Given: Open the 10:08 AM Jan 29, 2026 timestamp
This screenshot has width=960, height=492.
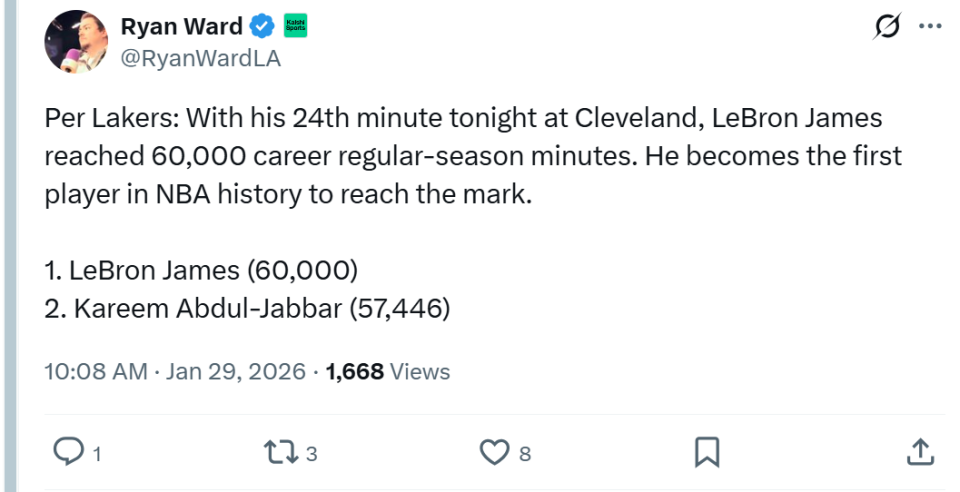Looking at the screenshot, I should pyautogui.click(x=175, y=372).
